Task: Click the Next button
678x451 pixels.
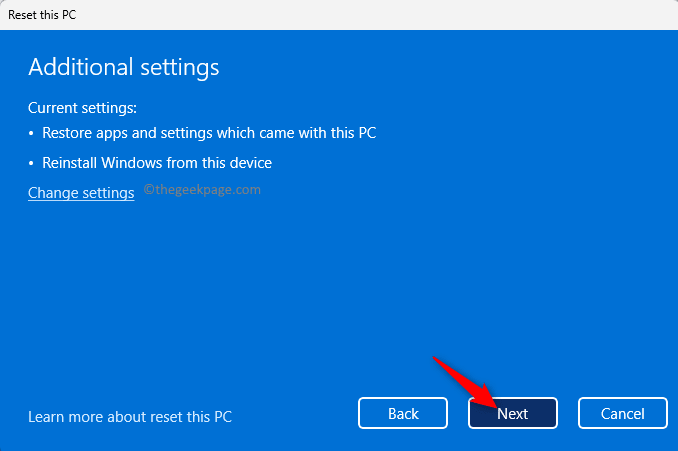Action: click(512, 413)
